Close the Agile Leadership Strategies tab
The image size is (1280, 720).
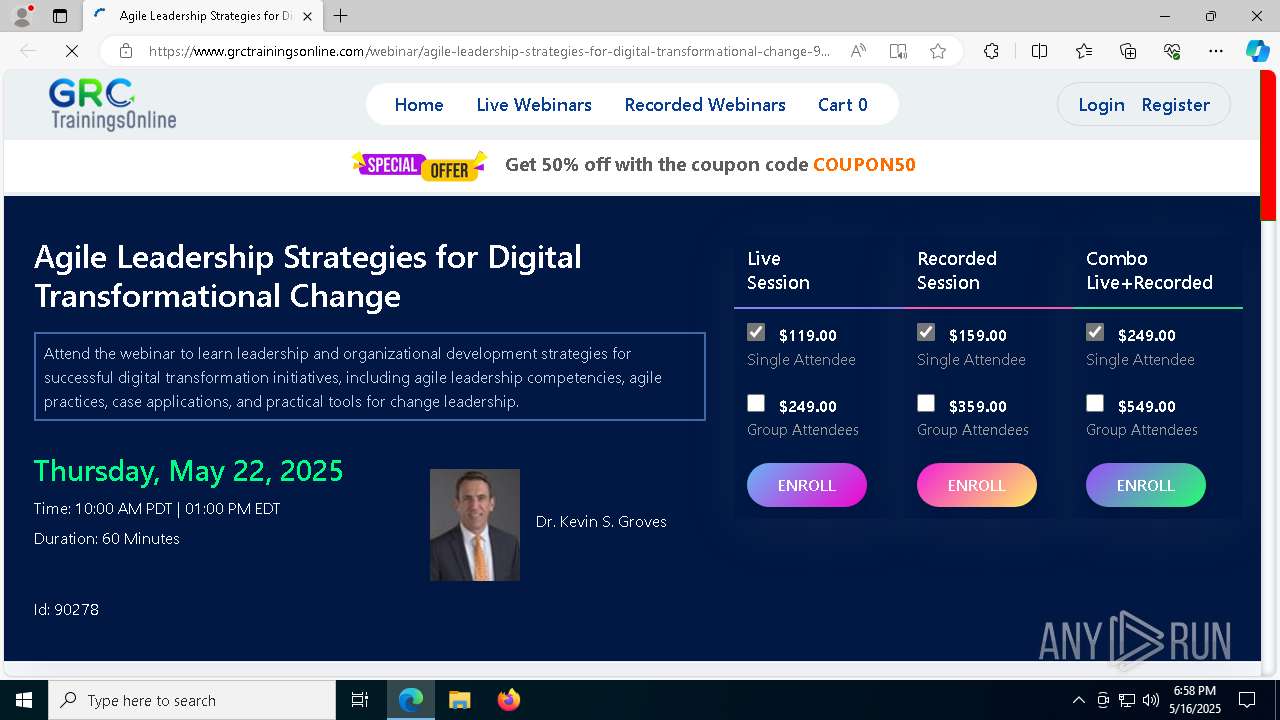[307, 16]
